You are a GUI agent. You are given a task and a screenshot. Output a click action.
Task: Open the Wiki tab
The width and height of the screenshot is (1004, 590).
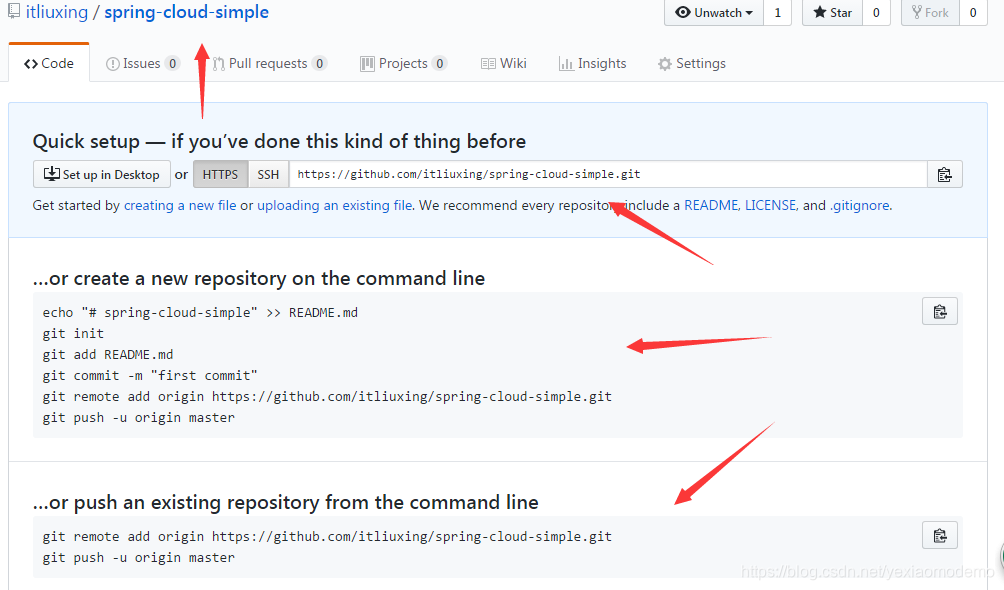point(504,63)
